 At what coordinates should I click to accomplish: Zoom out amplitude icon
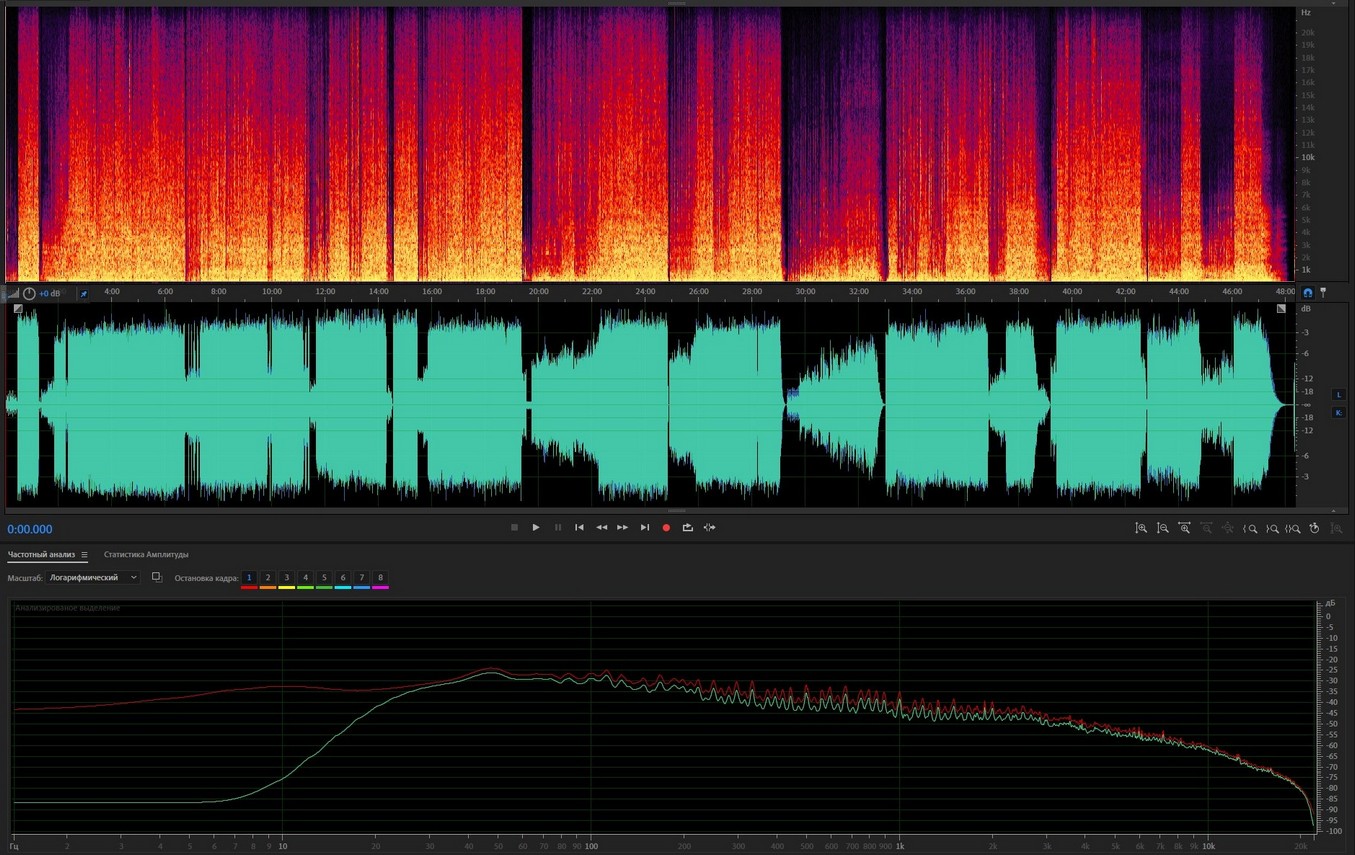(1163, 528)
